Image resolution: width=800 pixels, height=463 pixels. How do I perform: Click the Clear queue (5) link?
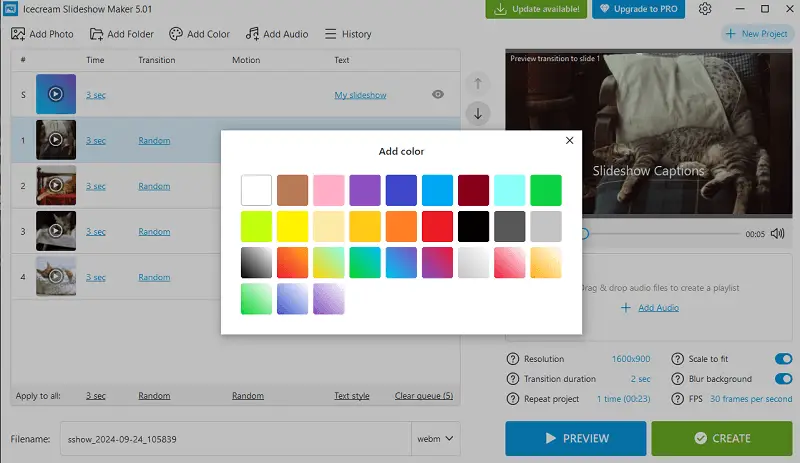click(x=423, y=396)
